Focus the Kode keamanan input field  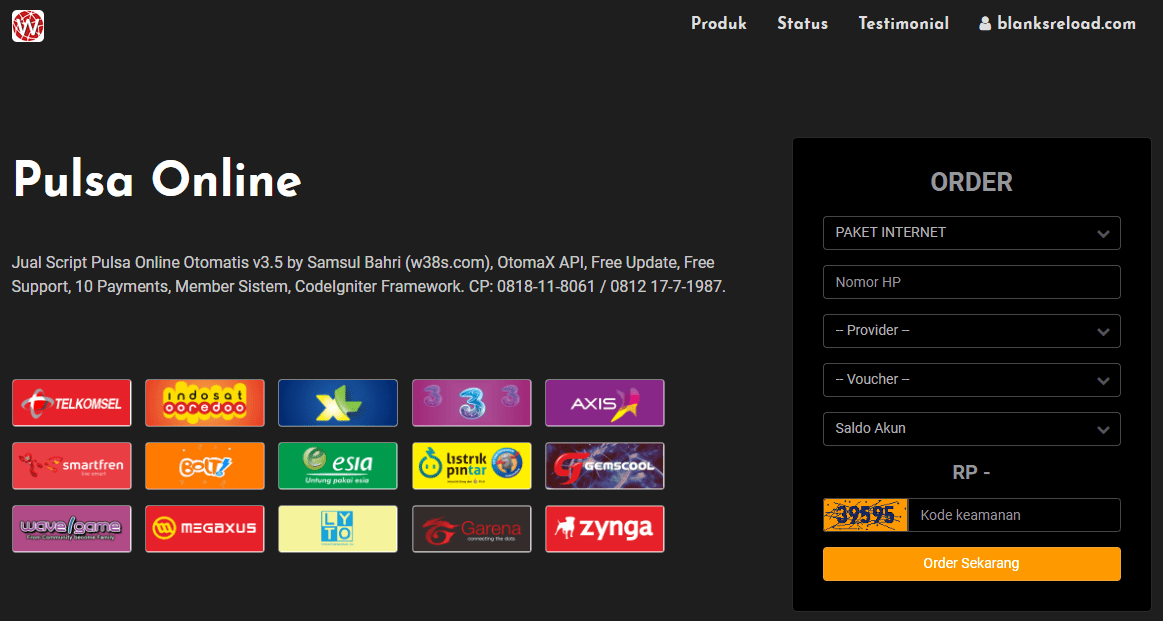pos(1014,515)
